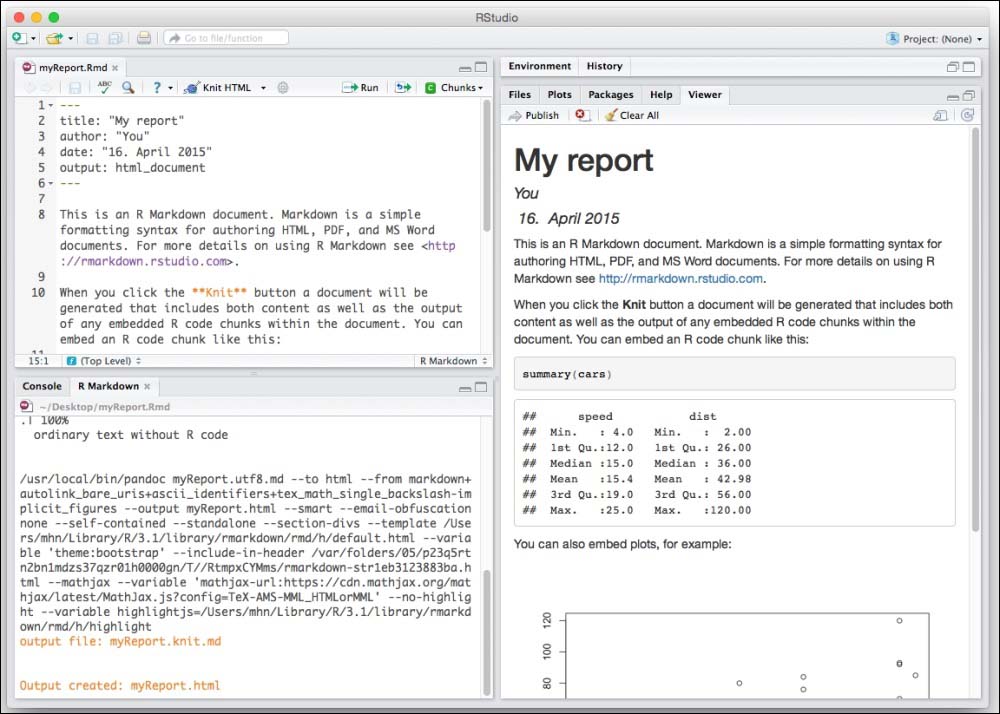
Task: Select the Viewer tab
Action: click(705, 95)
